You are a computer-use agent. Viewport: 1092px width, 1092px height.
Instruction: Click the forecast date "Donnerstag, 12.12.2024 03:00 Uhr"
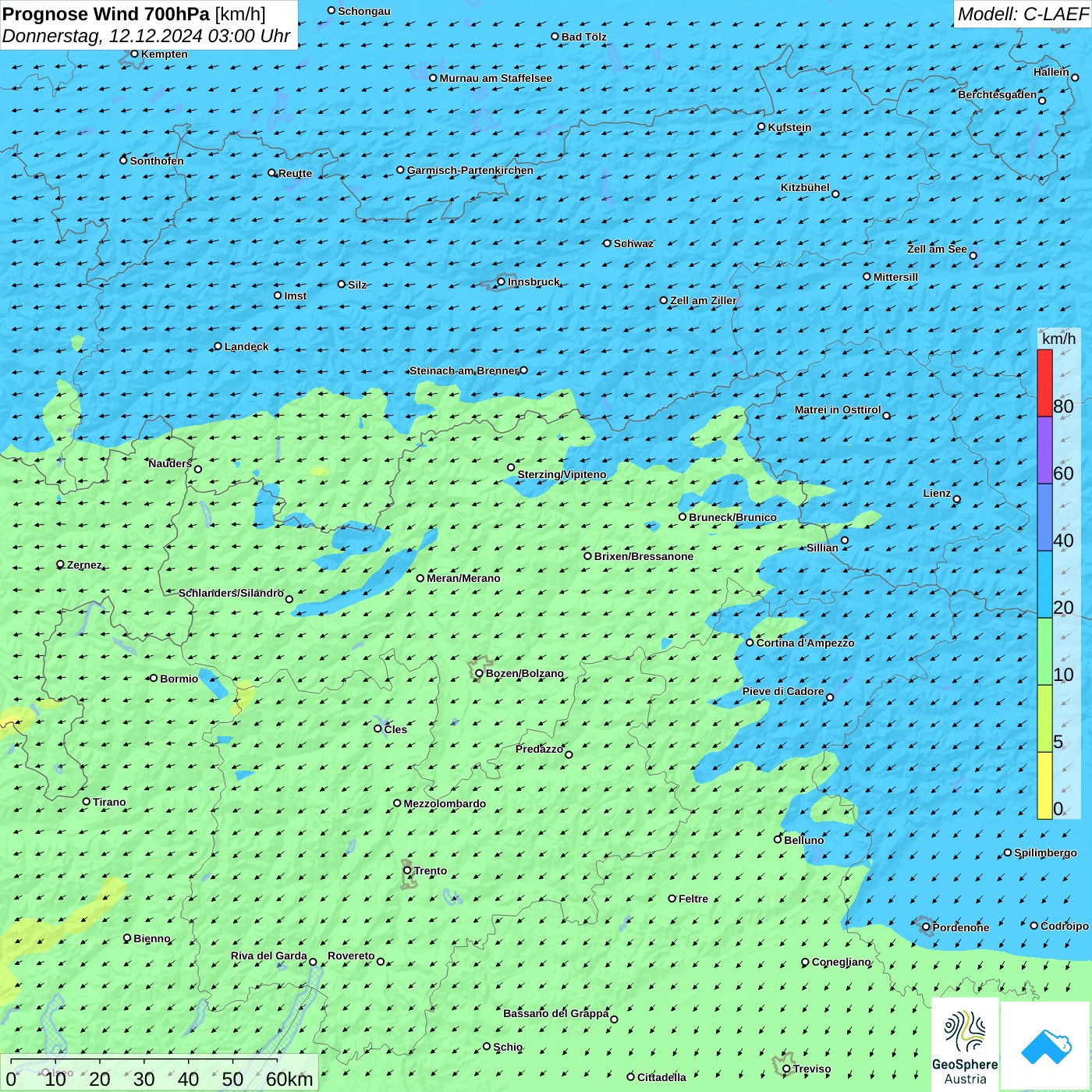point(146,36)
